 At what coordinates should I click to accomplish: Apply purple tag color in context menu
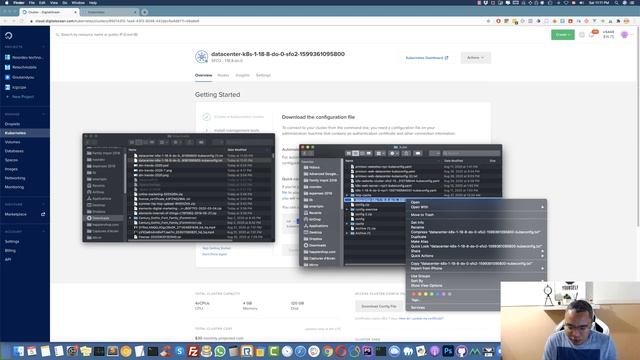[x=444, y=294]
